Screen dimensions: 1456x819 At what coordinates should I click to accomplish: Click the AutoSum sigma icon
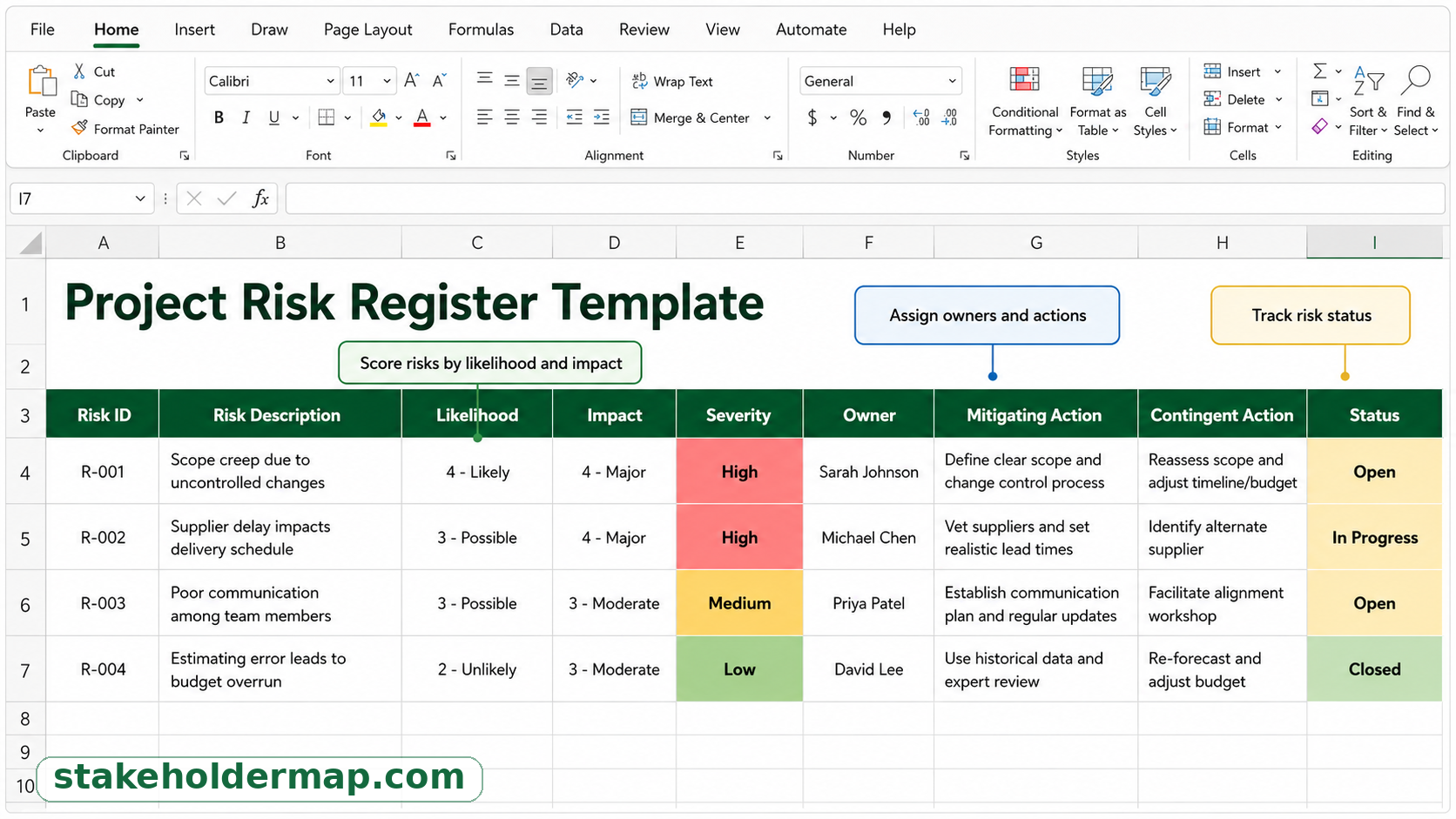click(x=1320, y=71)
